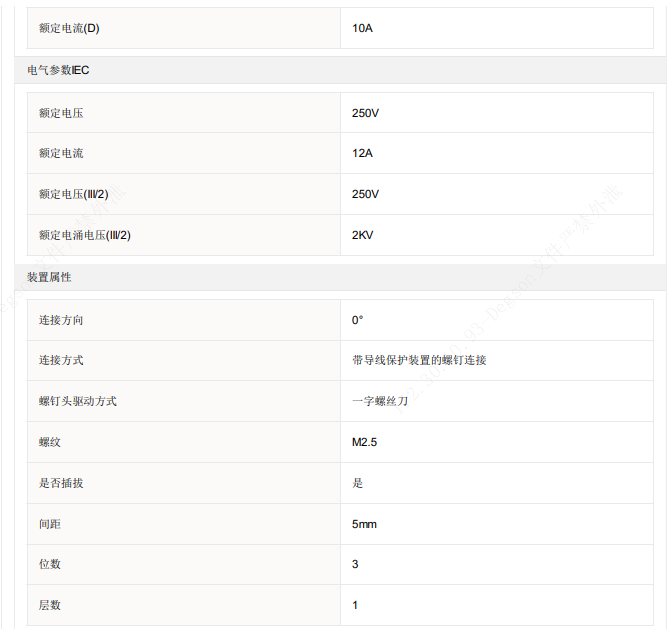Click the 层数 row label
The height and width of the screenshot is (629, 667).
pyautogui.click(x=50, y=605)
